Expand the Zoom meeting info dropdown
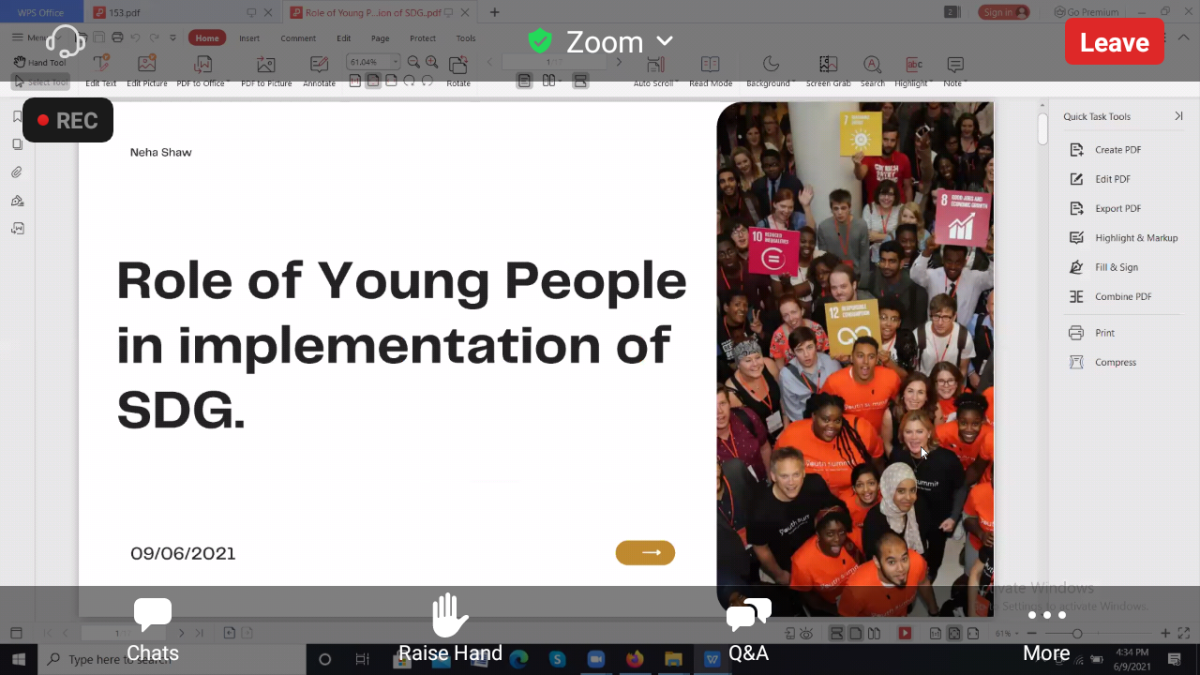 click(x=665, y=42)
